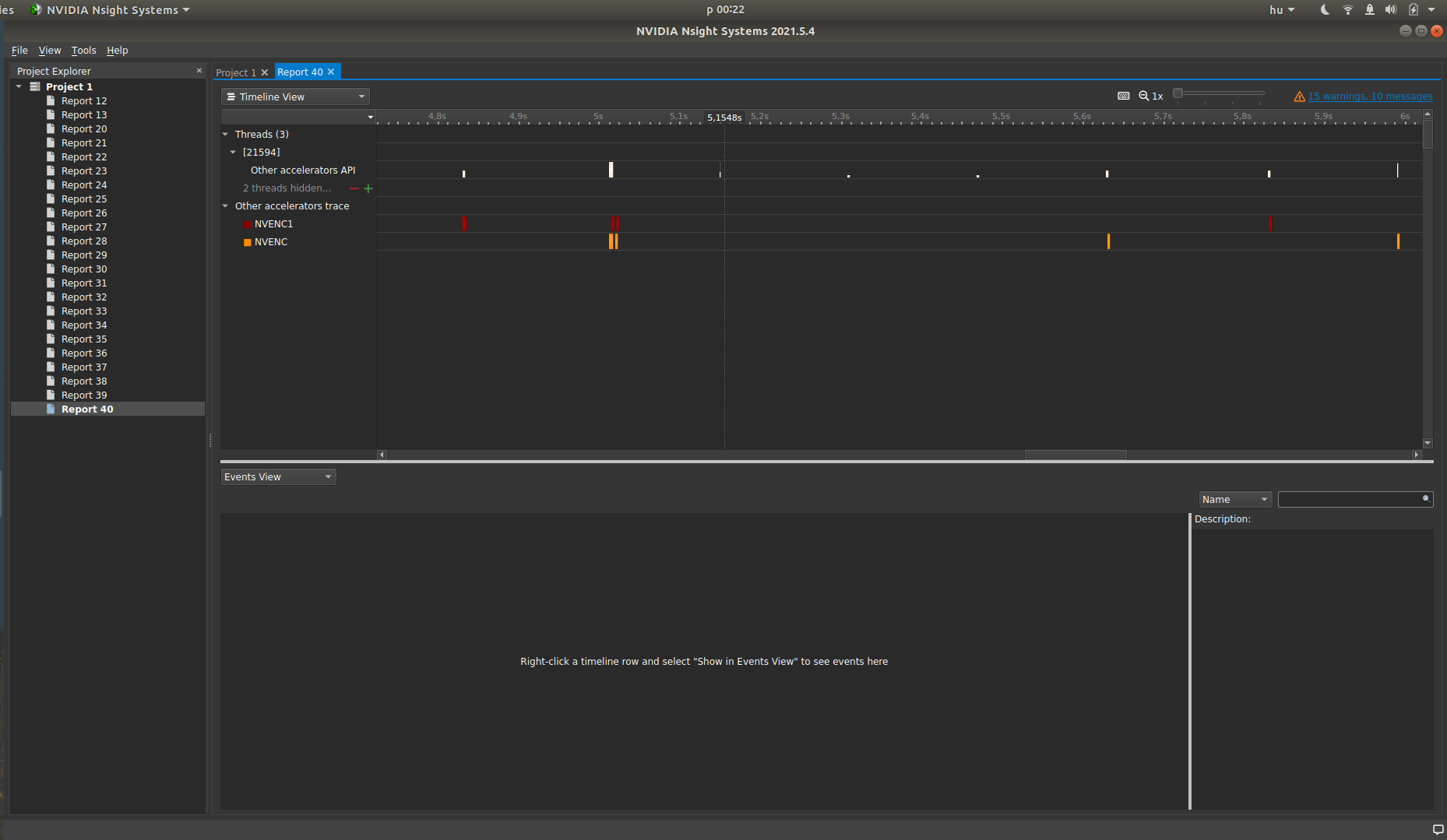This screenshot has width=1447, height=840.
Task: Select Report 37 in Project Explorer
Action: [x=84, y=367]
